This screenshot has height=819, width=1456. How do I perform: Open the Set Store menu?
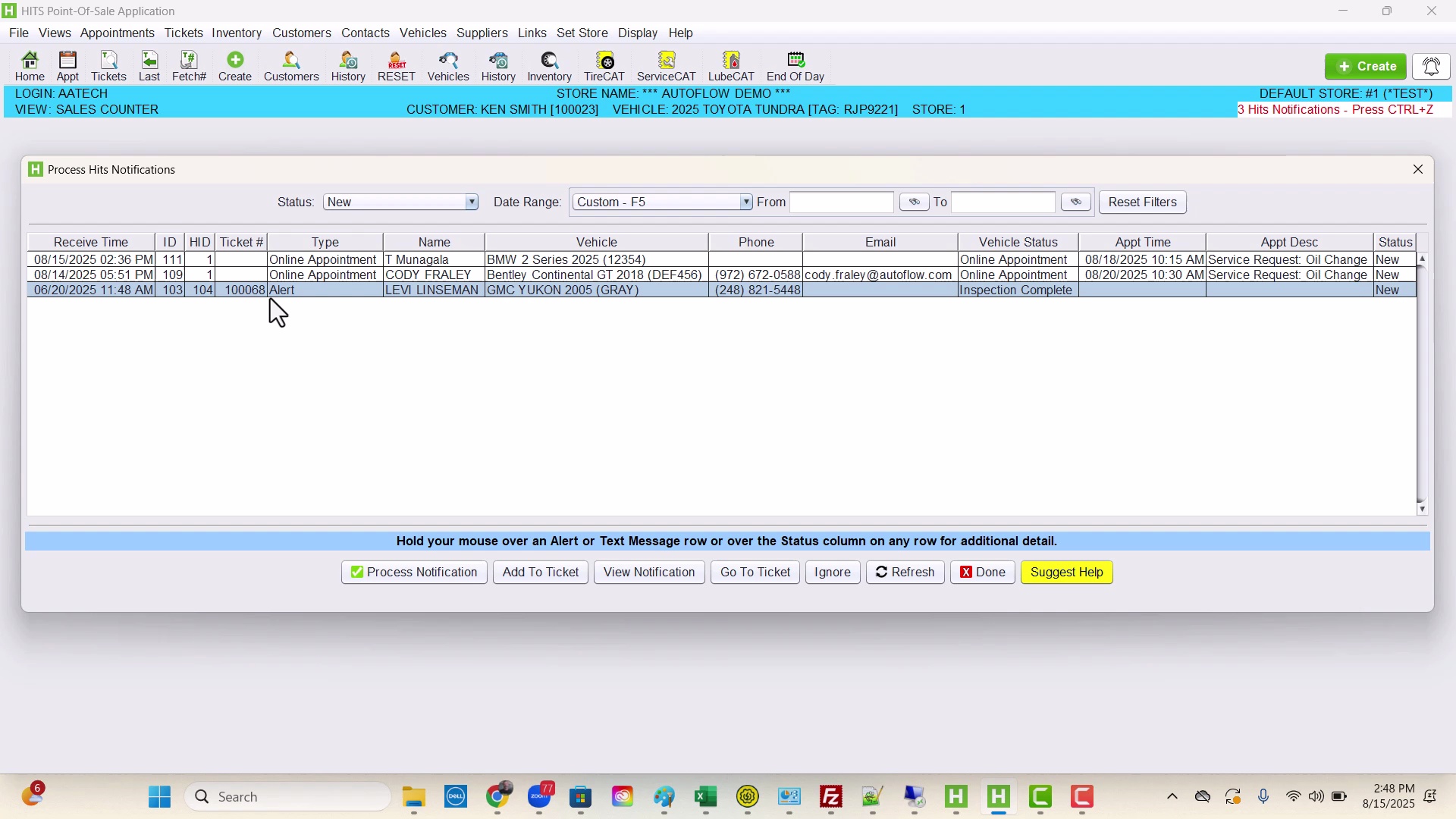coord(582,33)
